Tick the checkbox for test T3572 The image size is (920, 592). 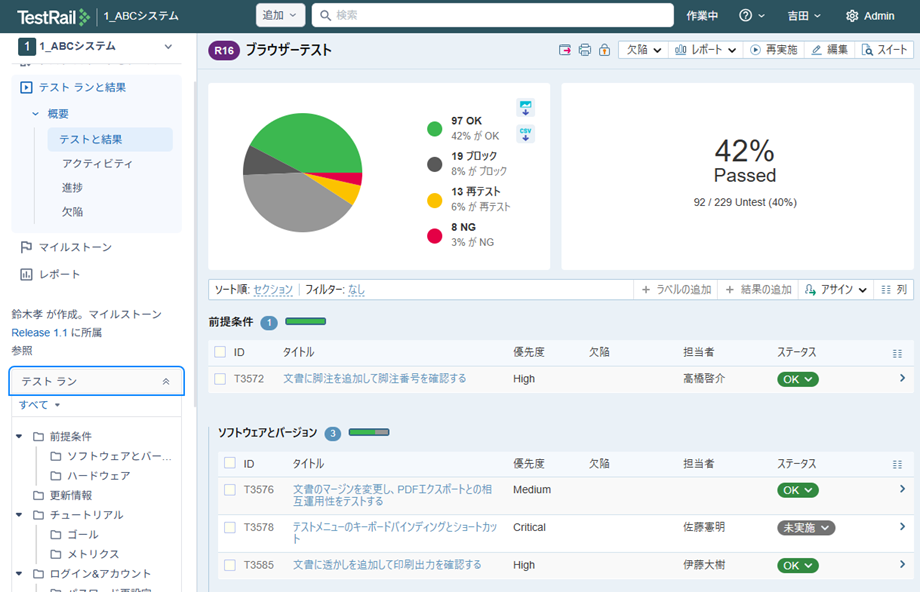(x=220, y=379)
